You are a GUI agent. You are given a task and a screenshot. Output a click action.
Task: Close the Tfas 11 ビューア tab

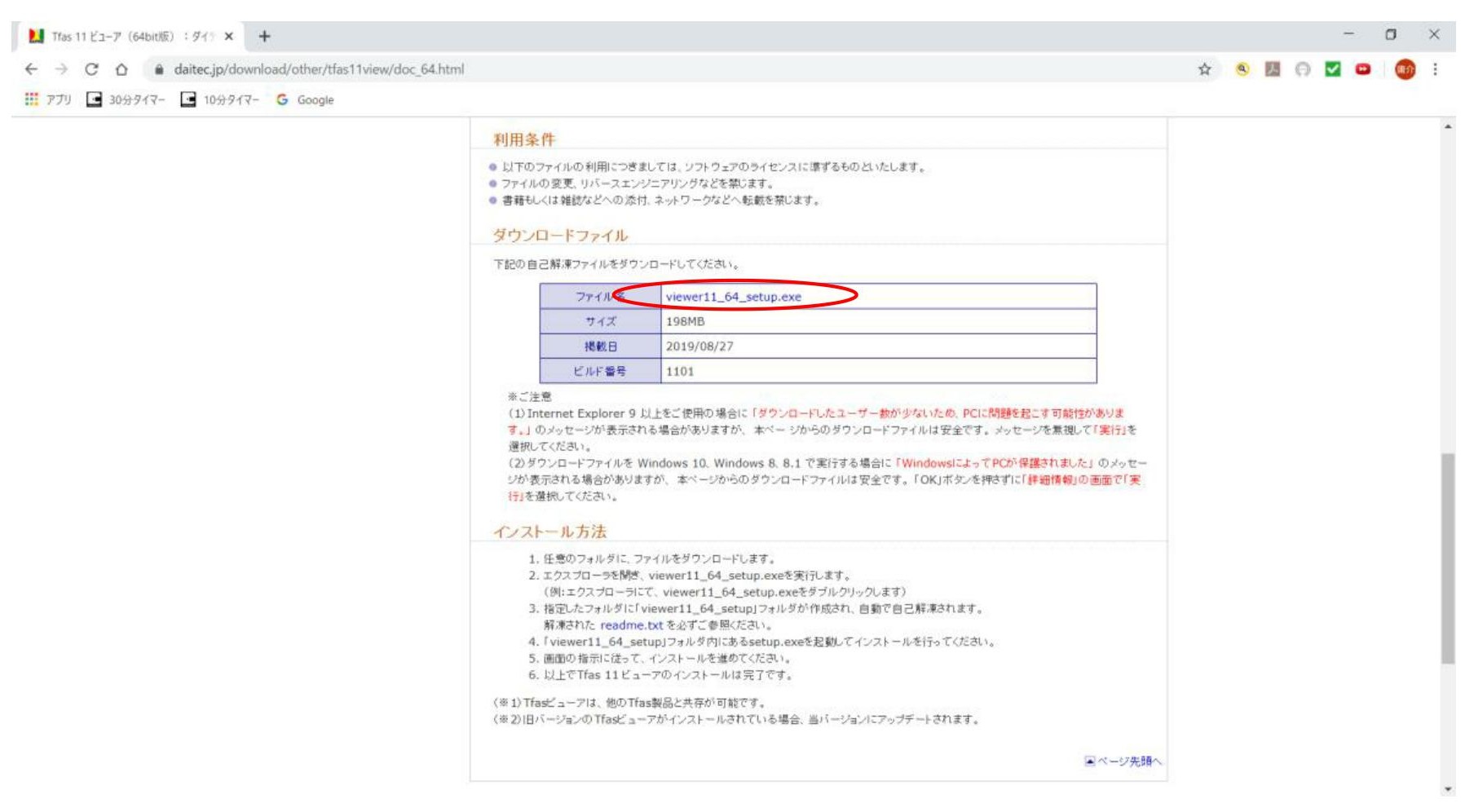tap(229, 36)
